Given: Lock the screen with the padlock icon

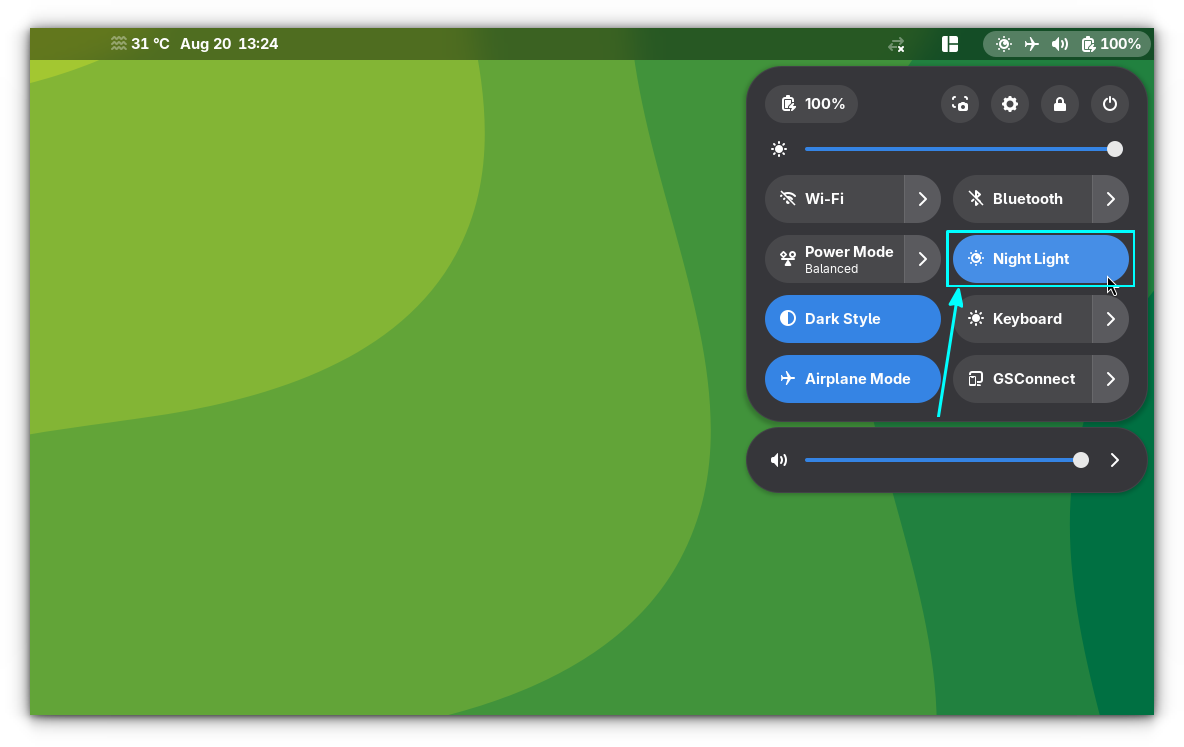Looking at the screenshot, I should 1059,104.
